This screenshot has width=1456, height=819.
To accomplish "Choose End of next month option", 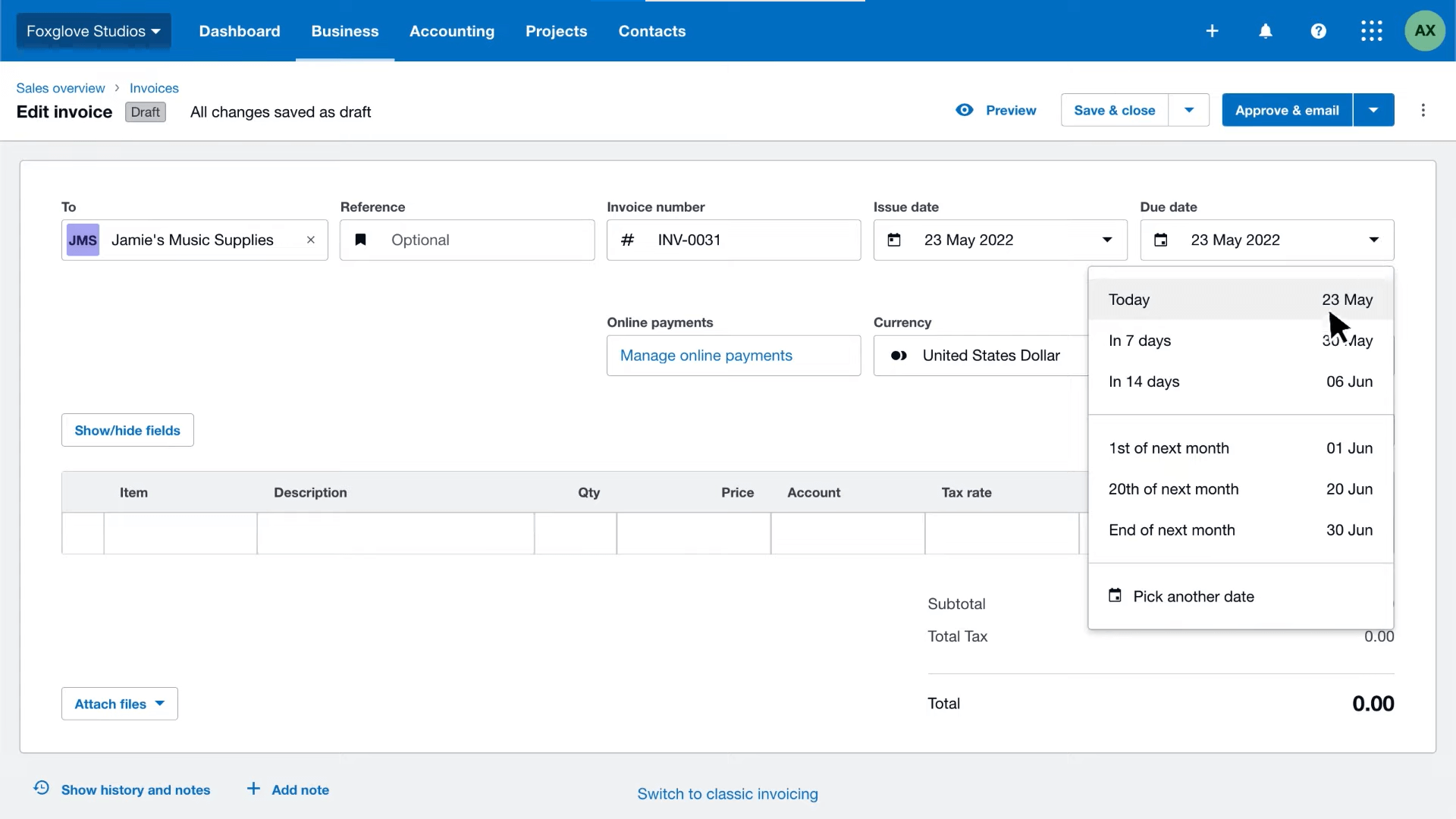I will point(1240,530).
